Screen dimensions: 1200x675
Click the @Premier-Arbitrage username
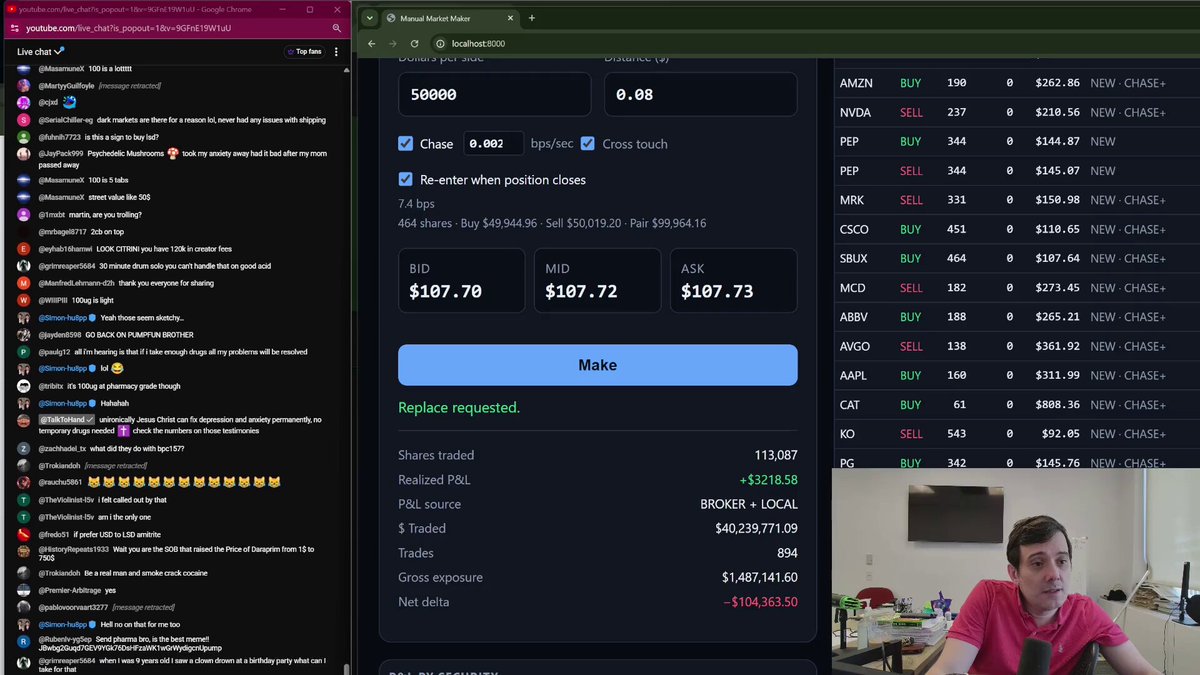[69, 590]
